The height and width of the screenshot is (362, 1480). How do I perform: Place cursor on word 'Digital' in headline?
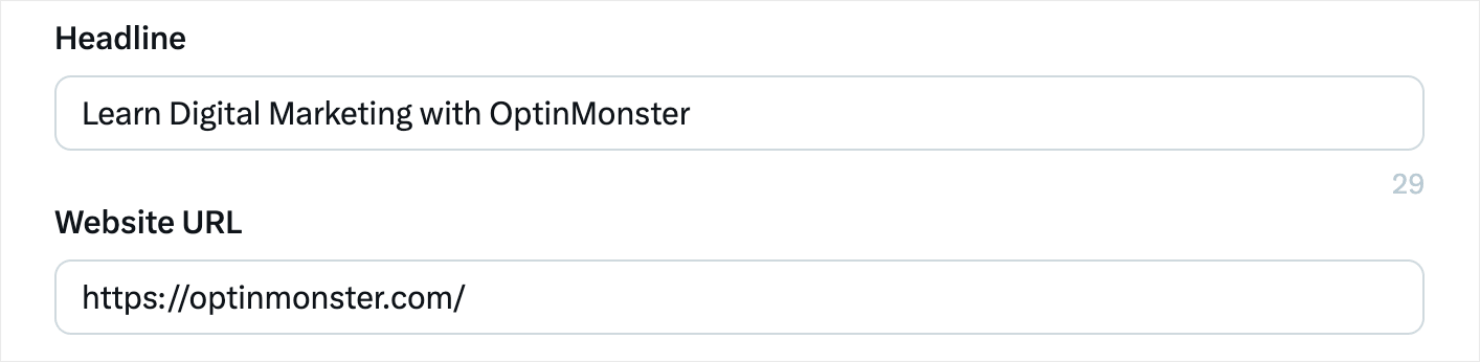click(214, 114)
